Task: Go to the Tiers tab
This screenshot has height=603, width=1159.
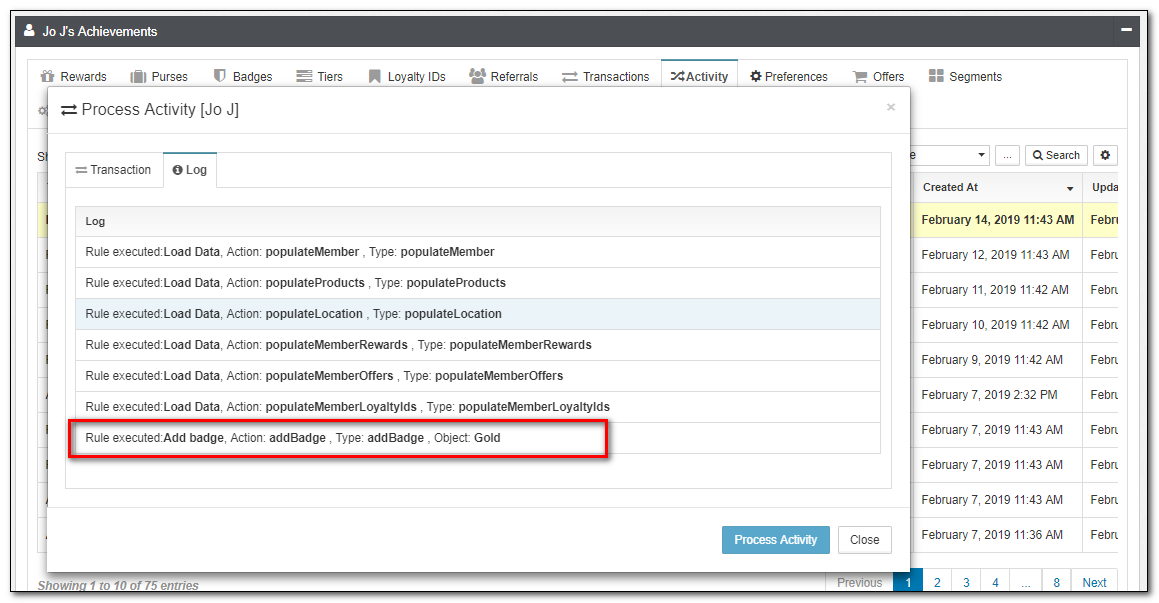Action: tap(320, 77)
